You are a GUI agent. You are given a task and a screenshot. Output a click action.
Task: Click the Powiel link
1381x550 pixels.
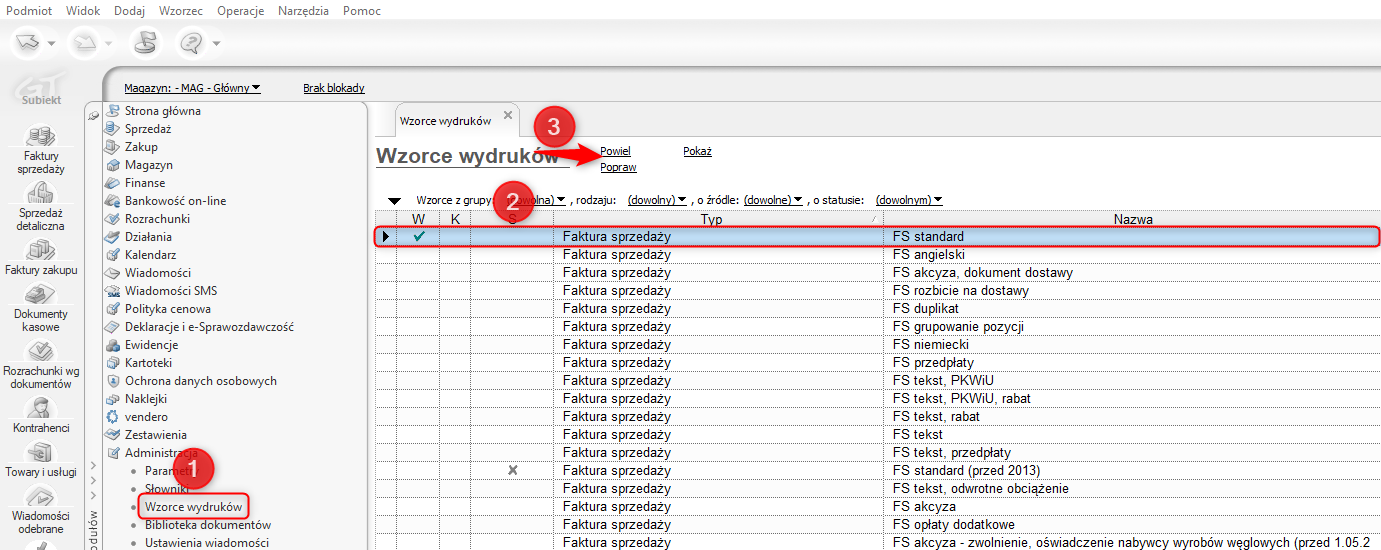click(x=615, y=151)
